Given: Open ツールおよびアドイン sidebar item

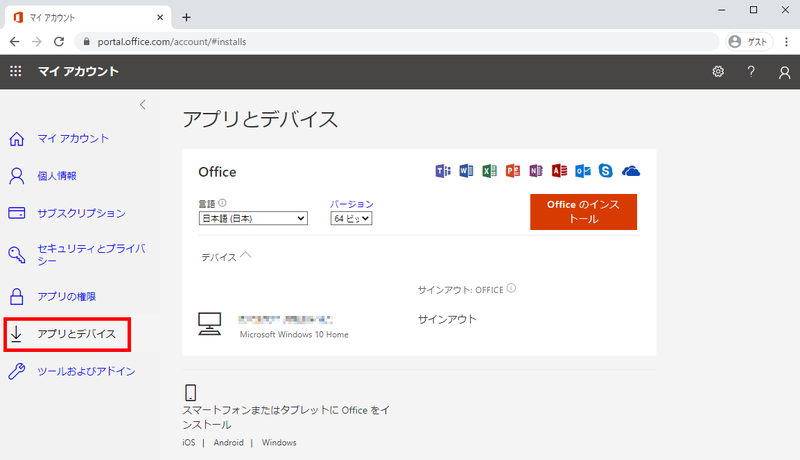Looking at the screenshot, I should click(86, 371).
